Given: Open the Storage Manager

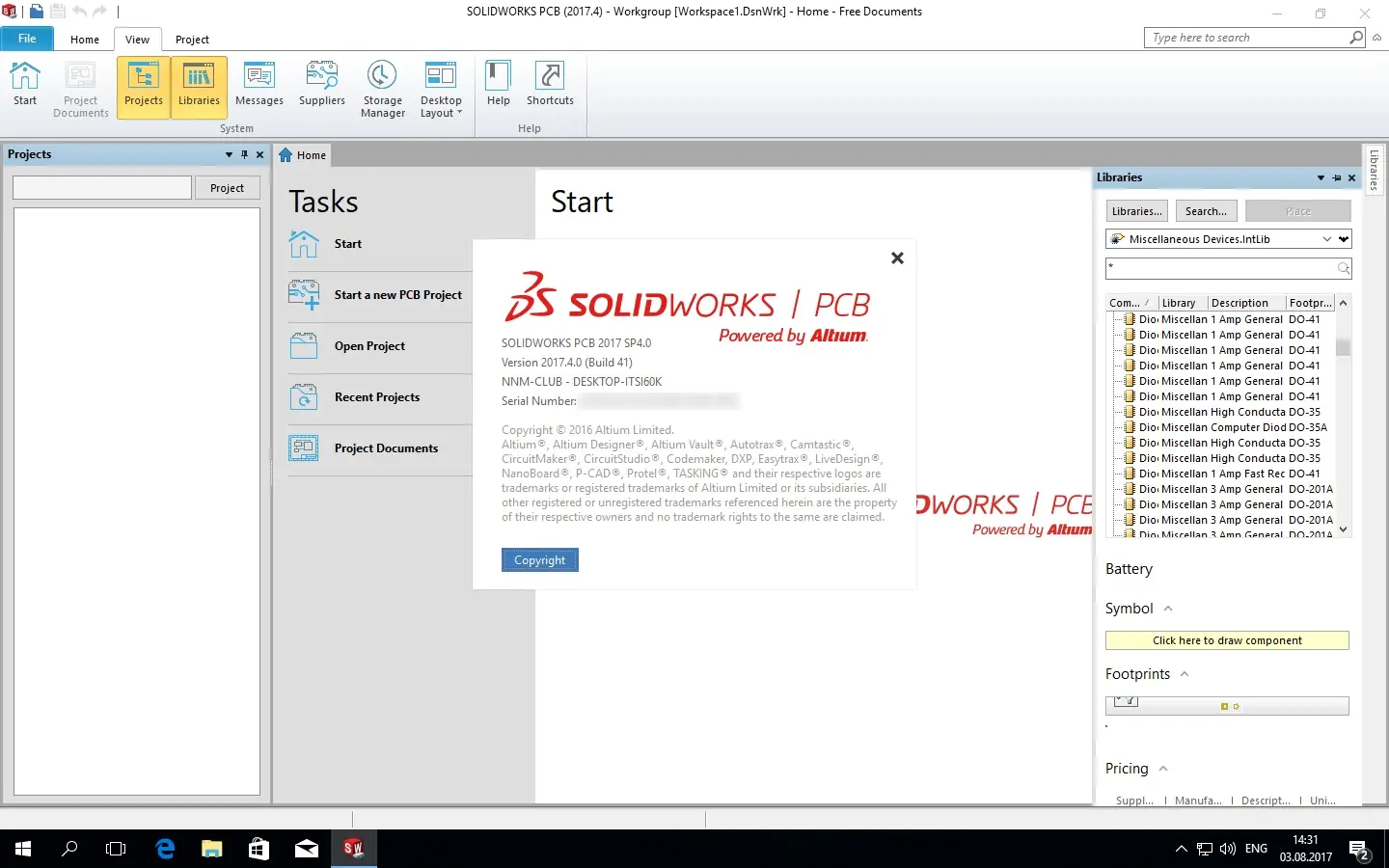Looking at the screenshot, I should (383, 89).
